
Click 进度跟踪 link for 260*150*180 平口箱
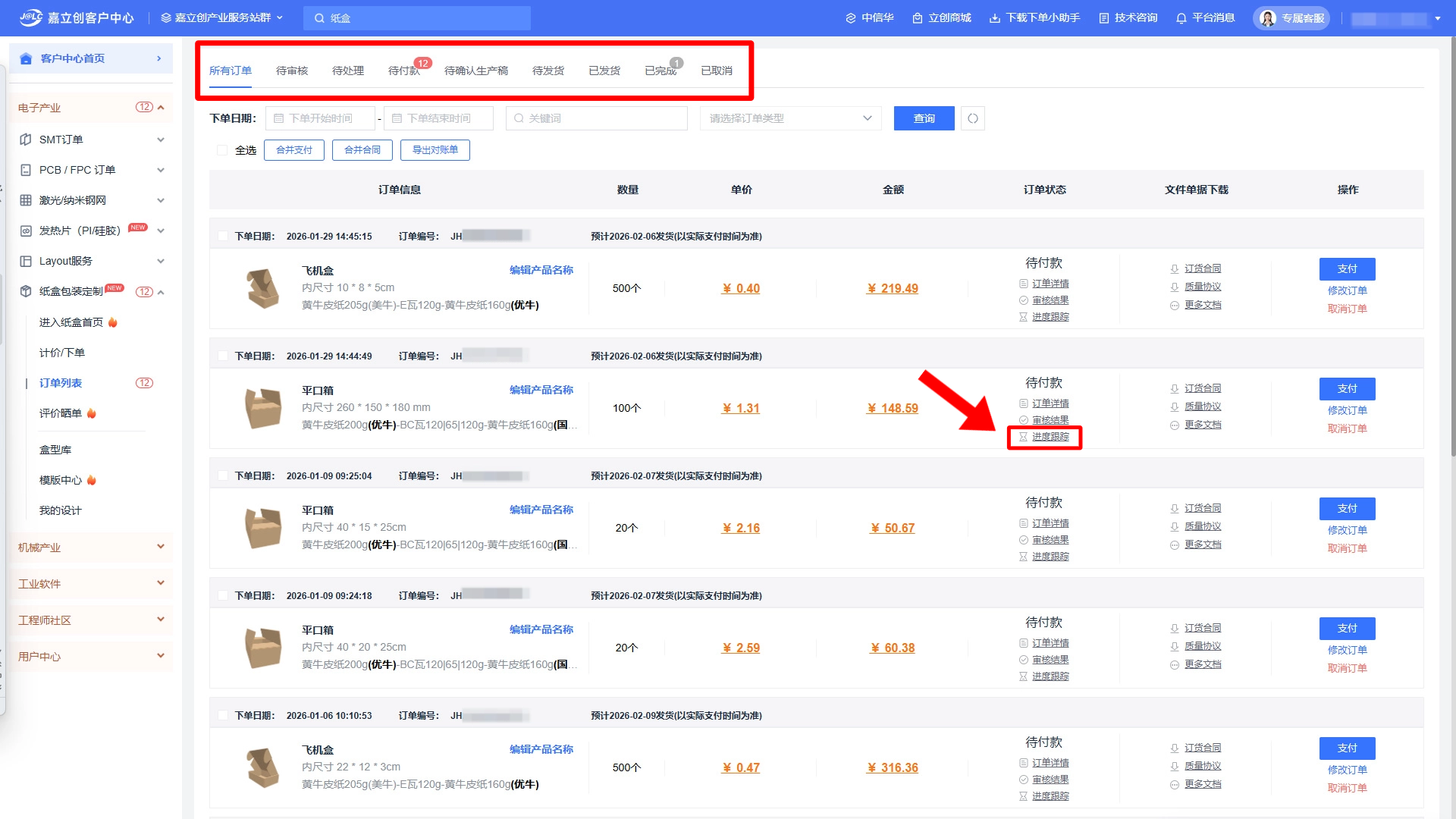(x=1050, y=437)
